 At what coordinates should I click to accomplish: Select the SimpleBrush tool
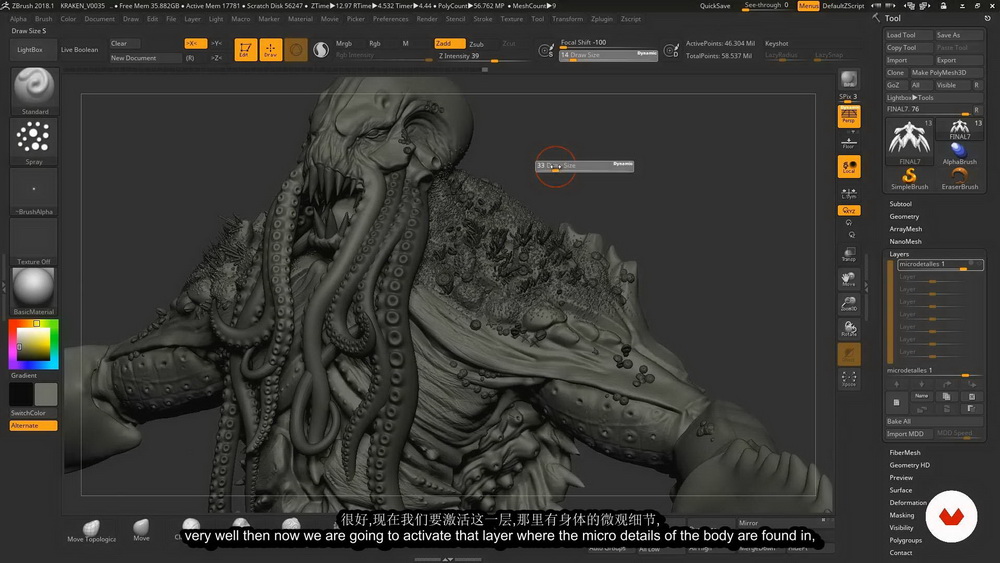coord(909,179)
